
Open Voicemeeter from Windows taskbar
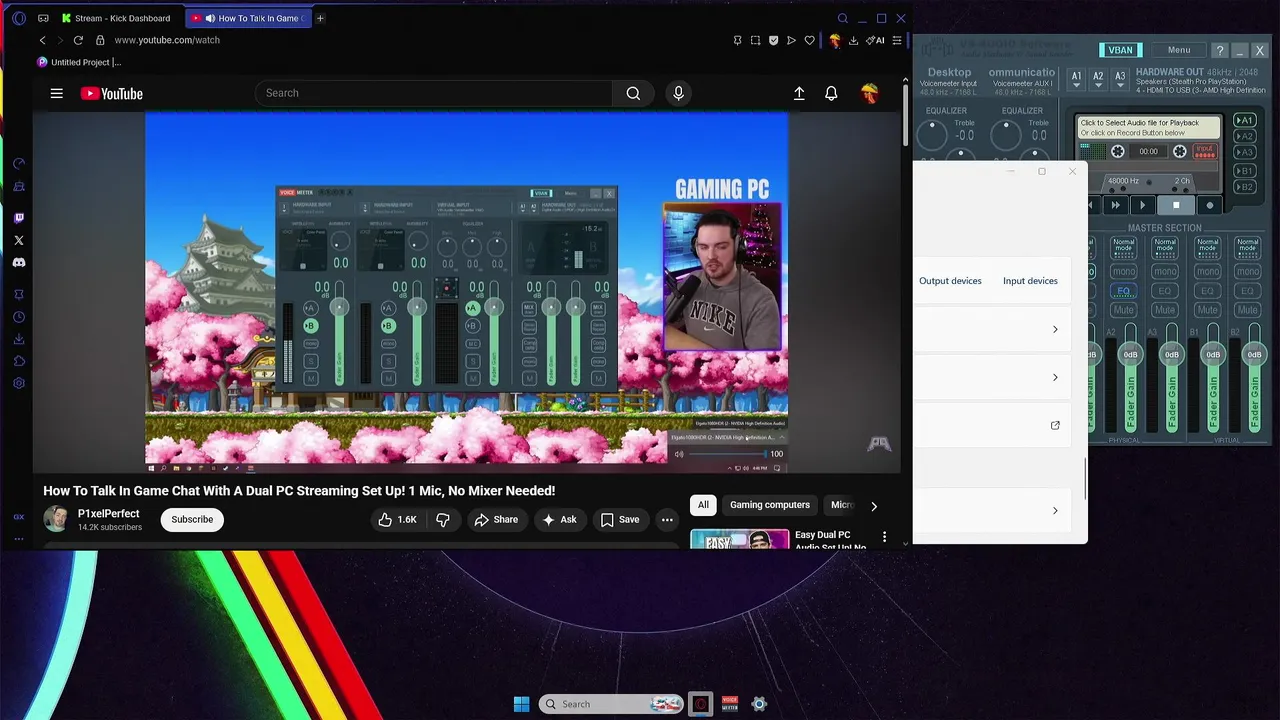730,704
